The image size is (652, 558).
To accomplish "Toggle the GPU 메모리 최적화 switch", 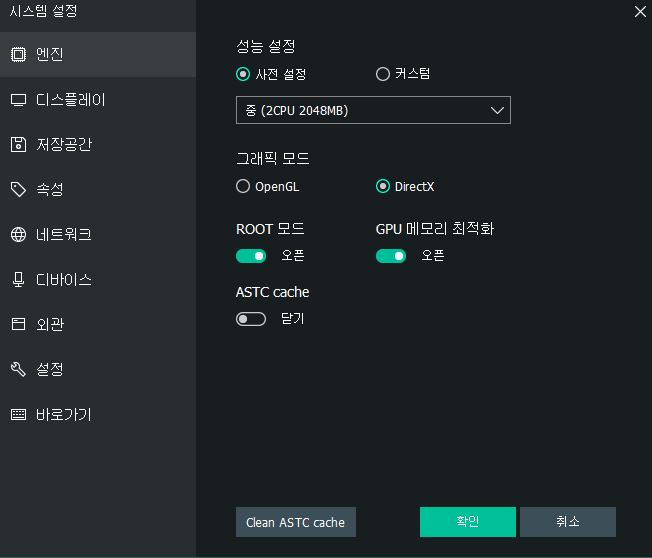I will [390, 256].
